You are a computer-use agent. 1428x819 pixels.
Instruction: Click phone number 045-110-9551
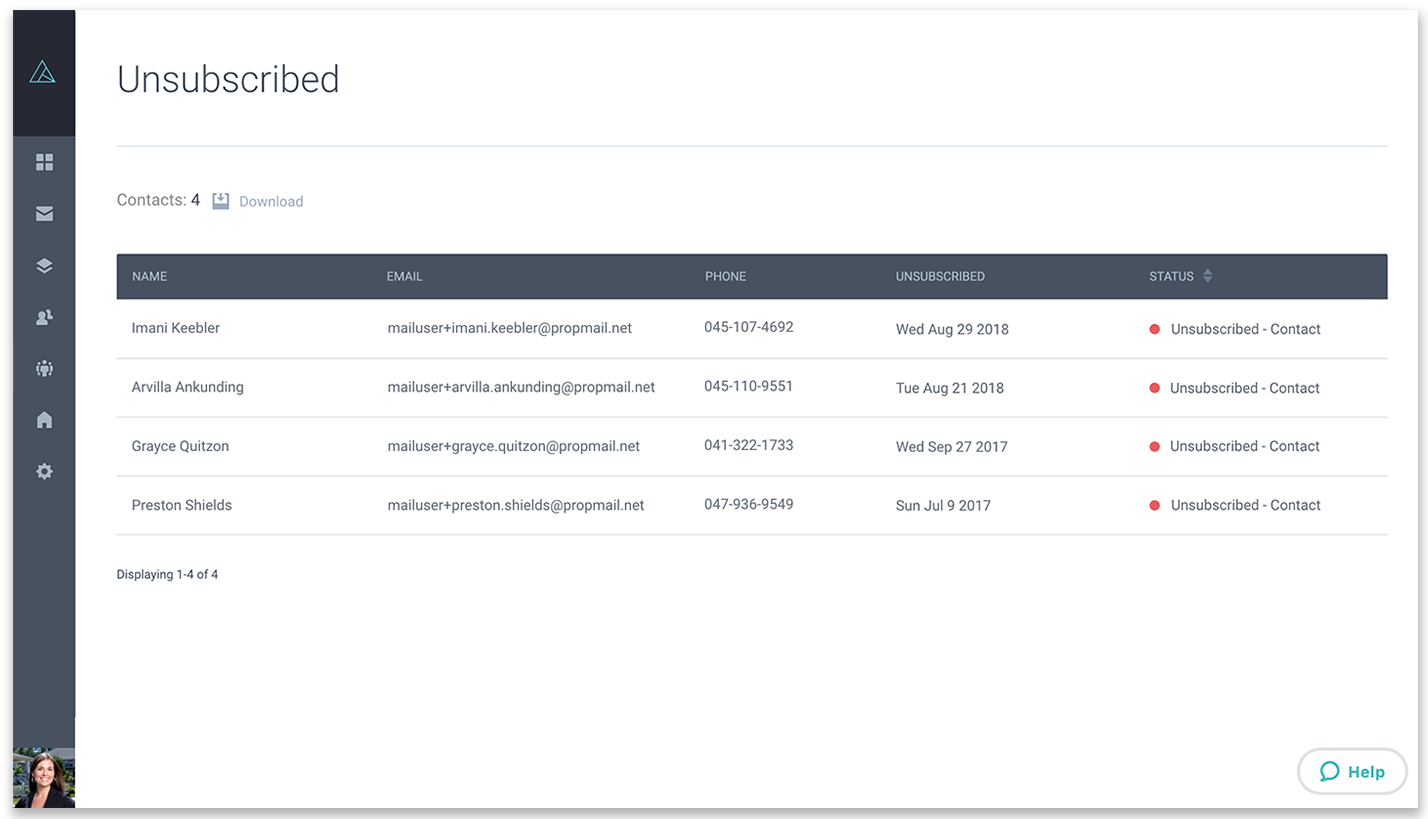point(749,386)
